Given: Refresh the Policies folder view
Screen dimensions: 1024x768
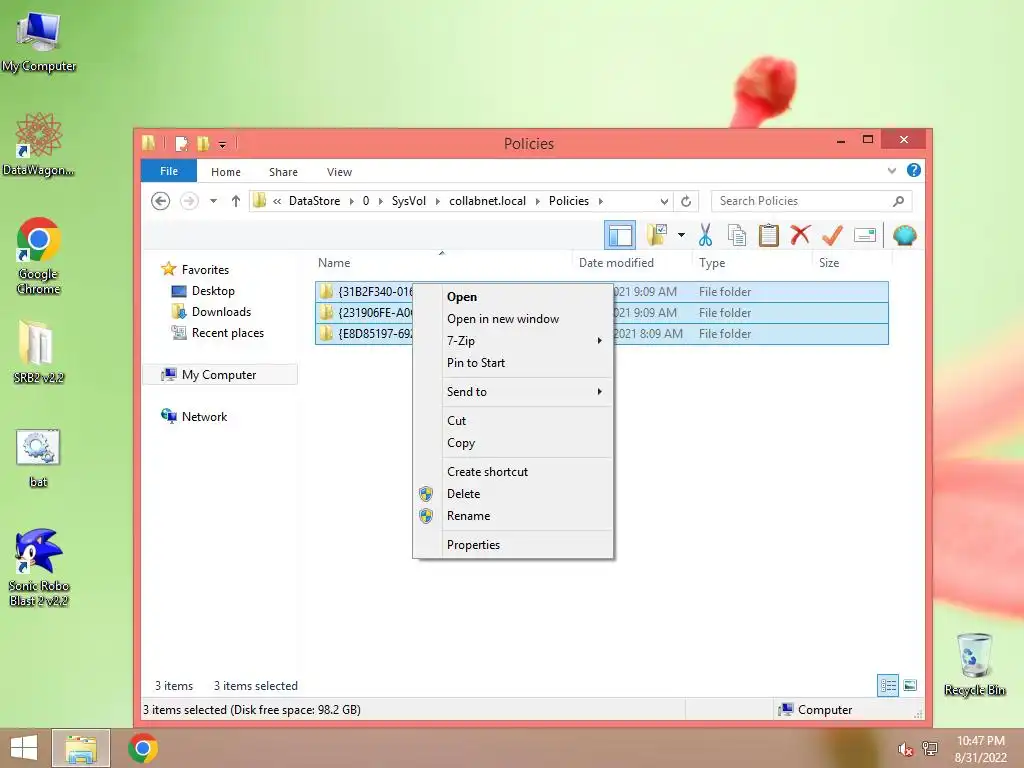Looking at the screenshot, I should click(x=686, y=201).
